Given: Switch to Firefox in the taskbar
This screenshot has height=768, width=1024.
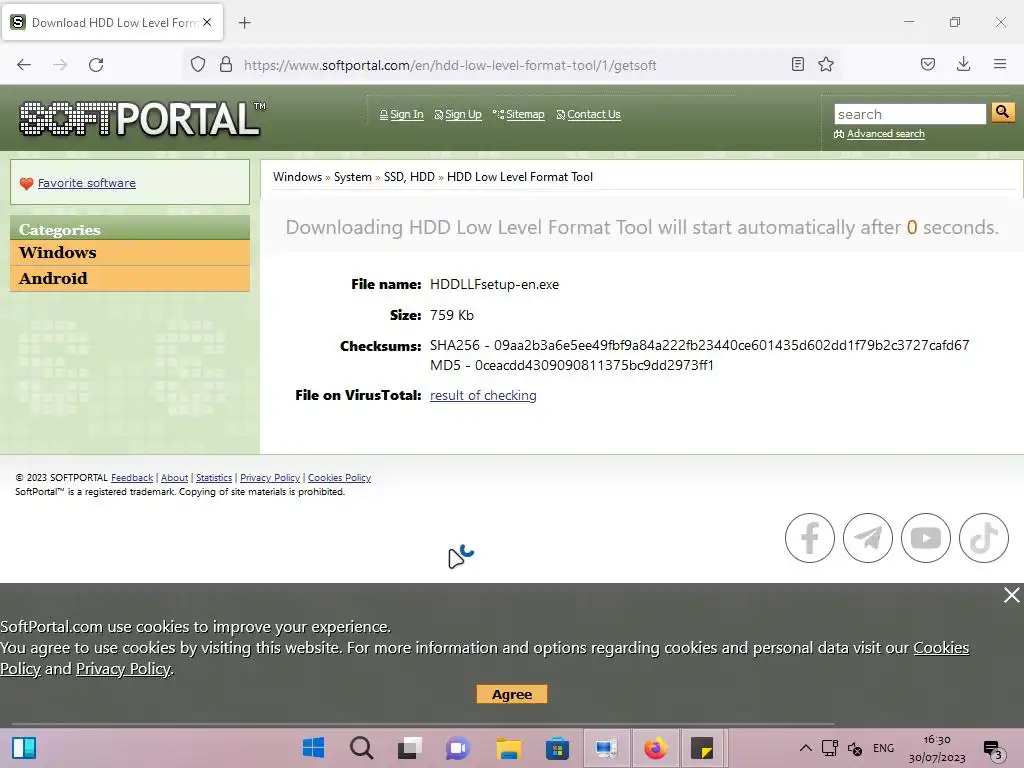Looking at the screenshot, I should [x=655, y=748].
